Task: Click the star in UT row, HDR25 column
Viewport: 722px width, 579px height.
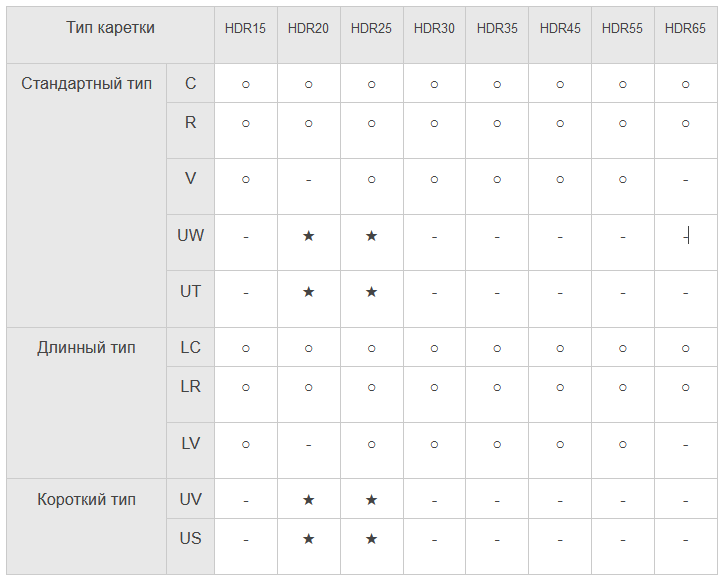Action: pos(372,292)
